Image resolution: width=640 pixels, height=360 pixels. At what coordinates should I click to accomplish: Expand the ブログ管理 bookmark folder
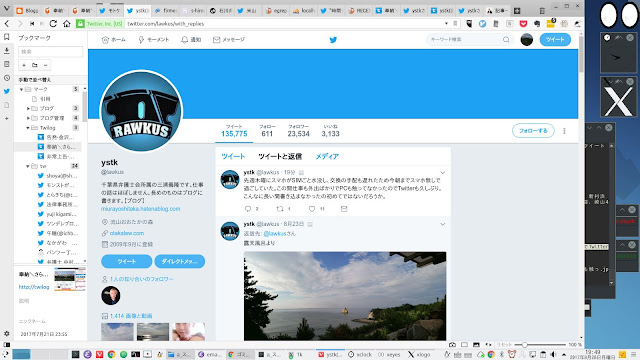pos(28,118)
